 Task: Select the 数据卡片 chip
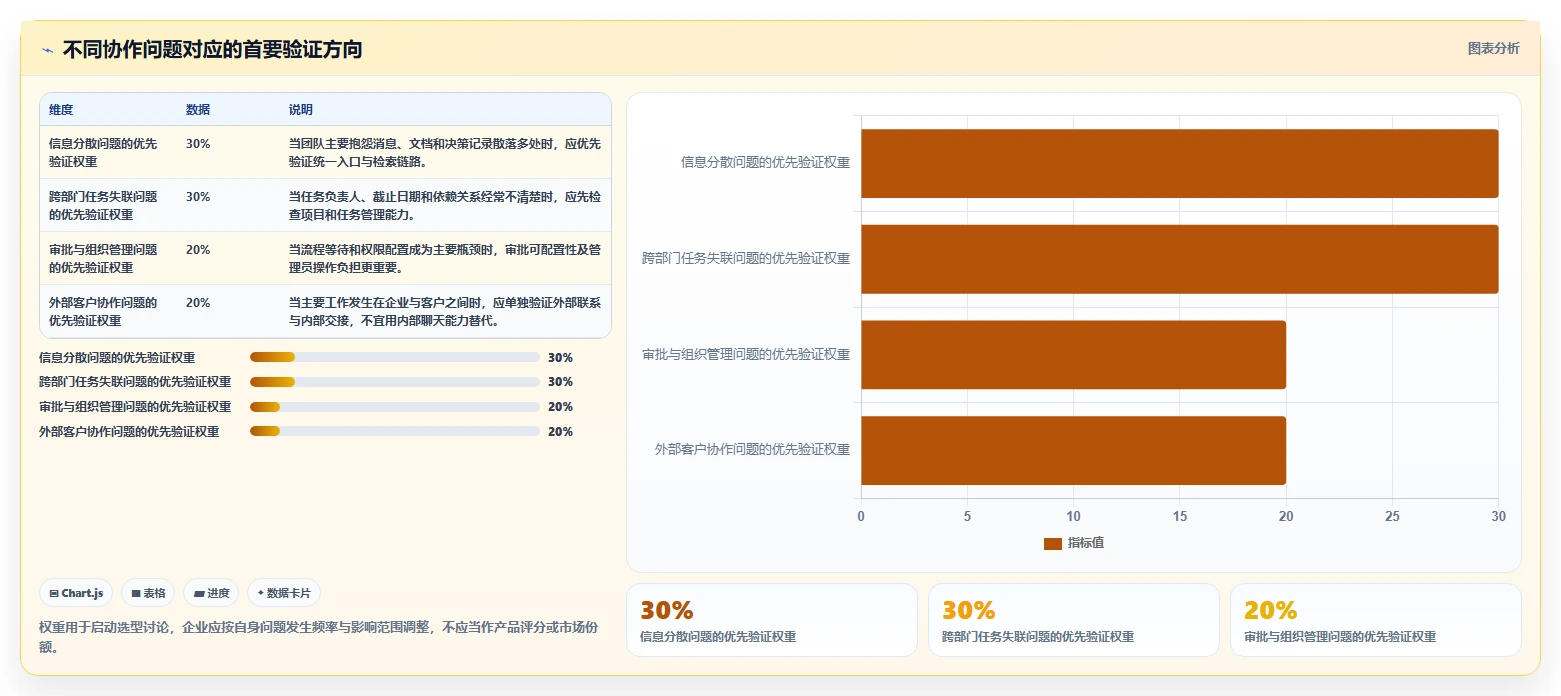[x=284, y=593]
